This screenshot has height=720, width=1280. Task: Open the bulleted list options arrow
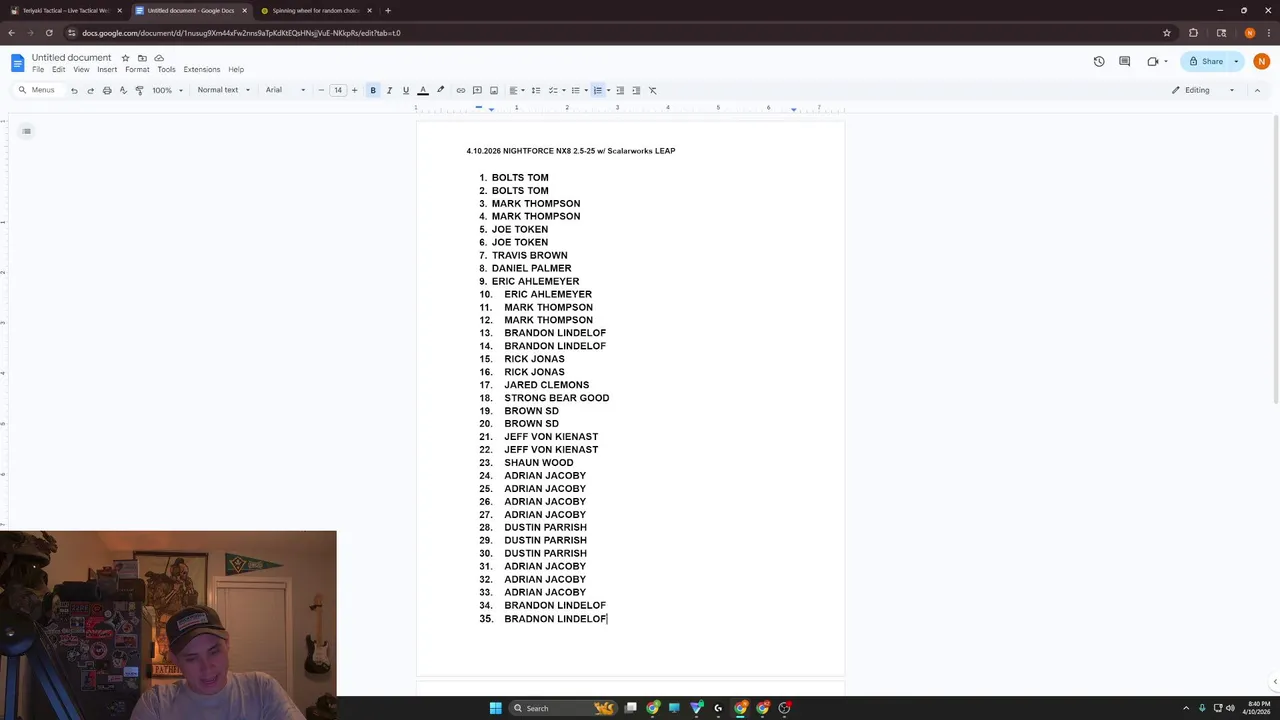[x=586, y=90]
